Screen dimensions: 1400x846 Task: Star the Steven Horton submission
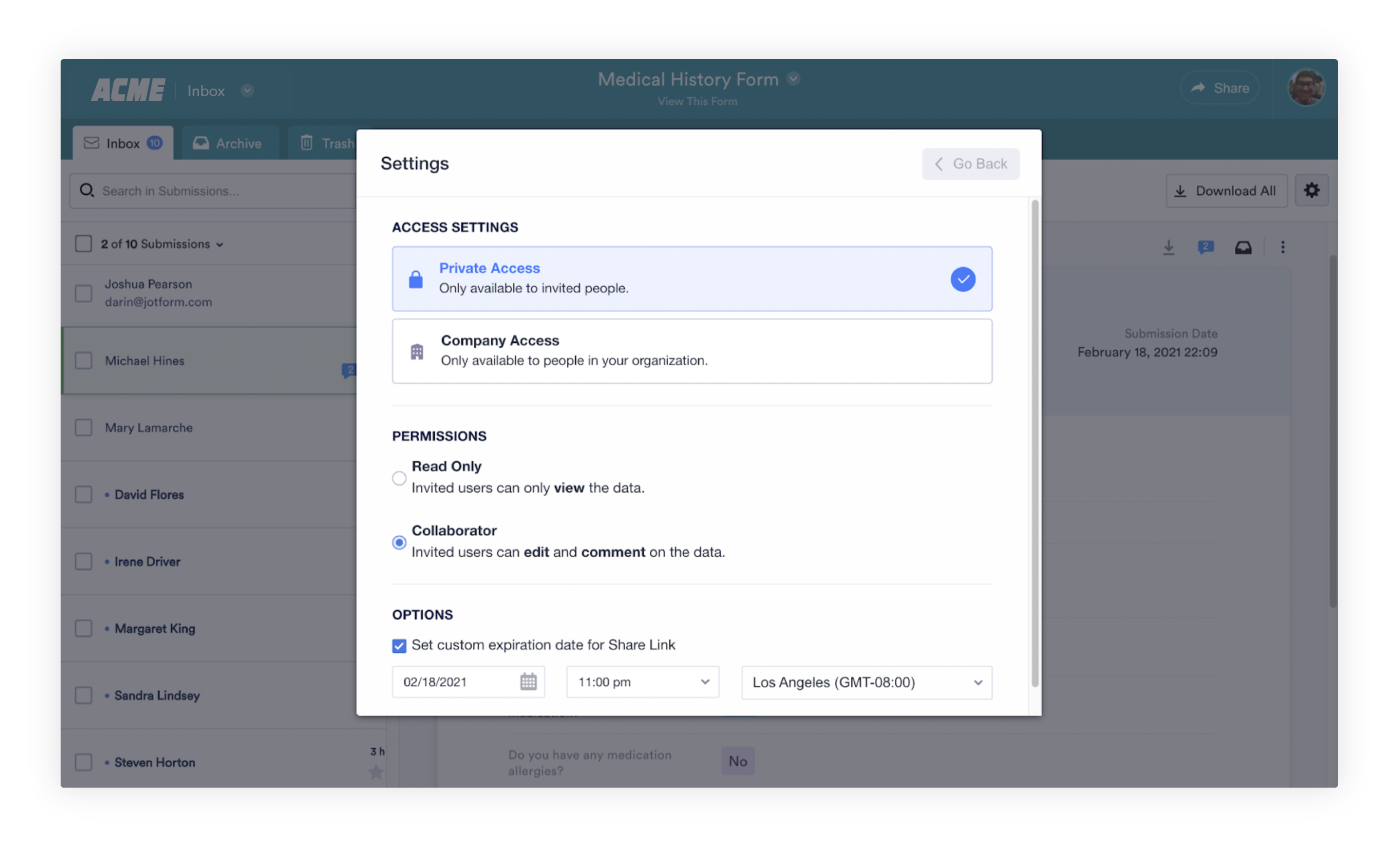pyautogui.click(x=376, y=772)
